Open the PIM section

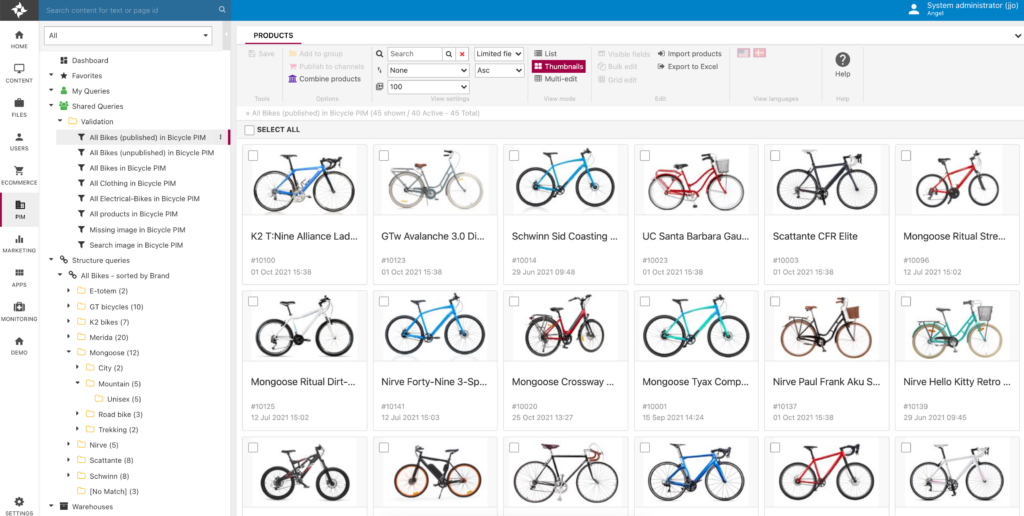[x=19, y=209]
